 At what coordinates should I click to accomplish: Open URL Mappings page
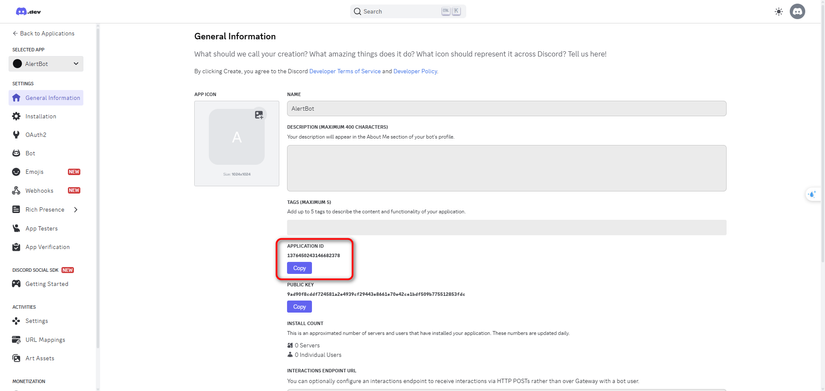pos(46,340)
